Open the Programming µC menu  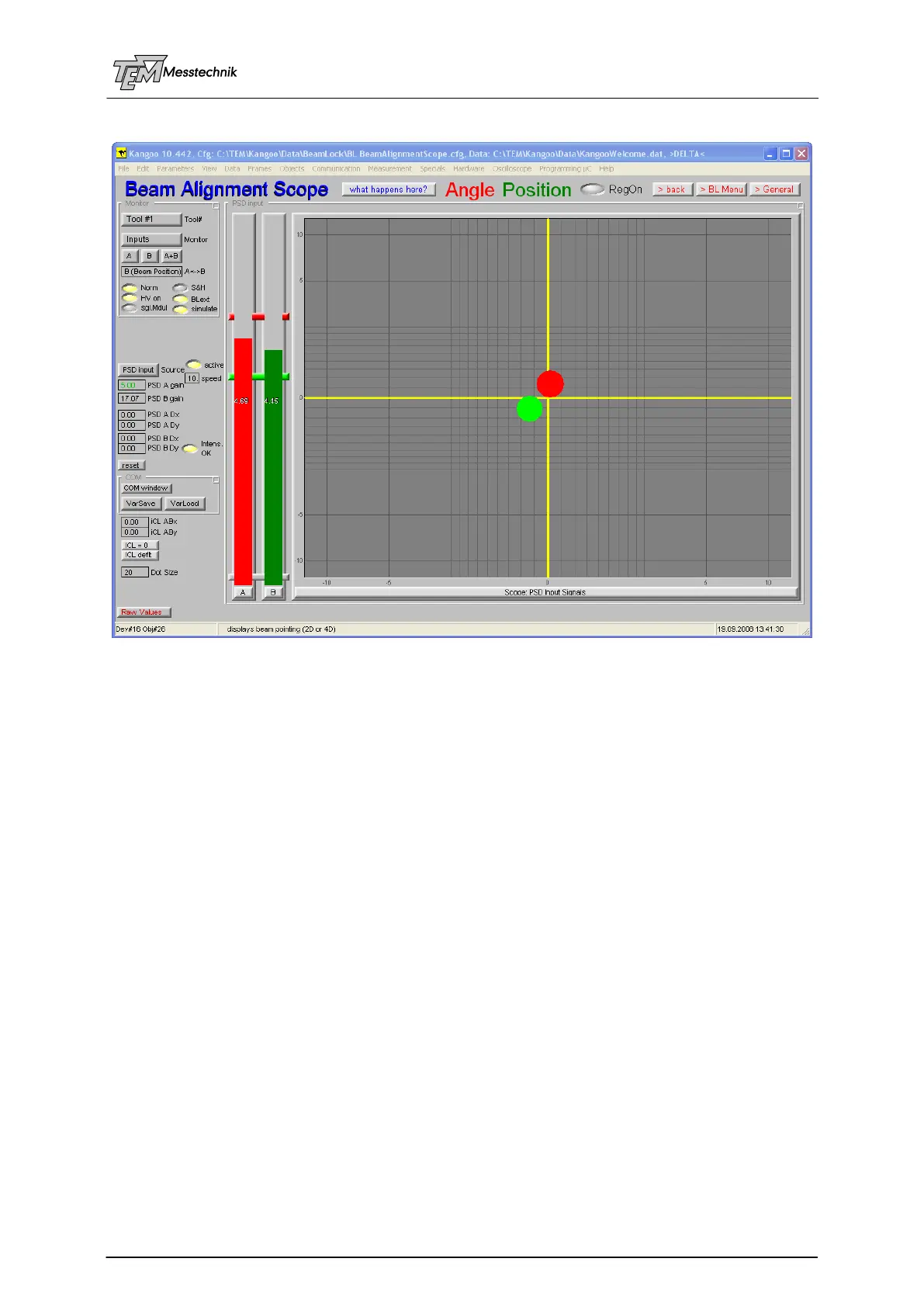coord(565,168)
